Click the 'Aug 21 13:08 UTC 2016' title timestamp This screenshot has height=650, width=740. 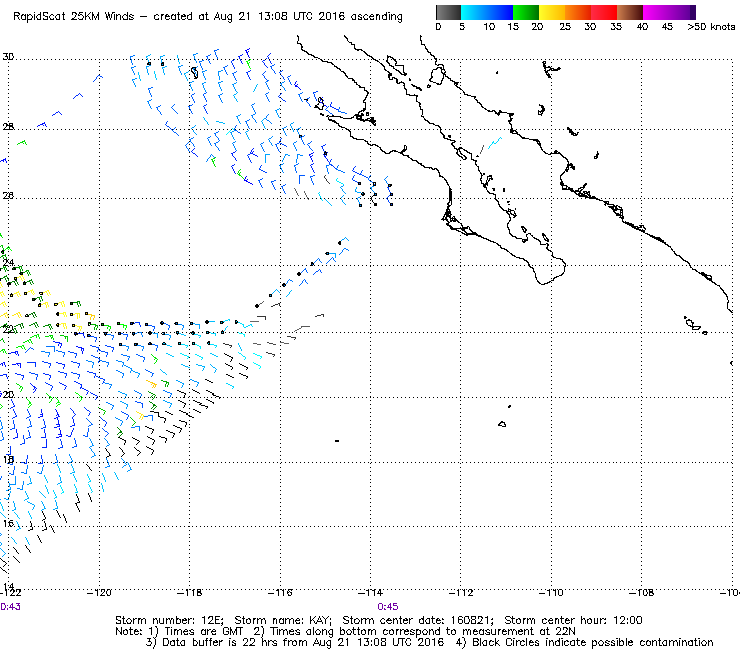[x=279, y=17]
